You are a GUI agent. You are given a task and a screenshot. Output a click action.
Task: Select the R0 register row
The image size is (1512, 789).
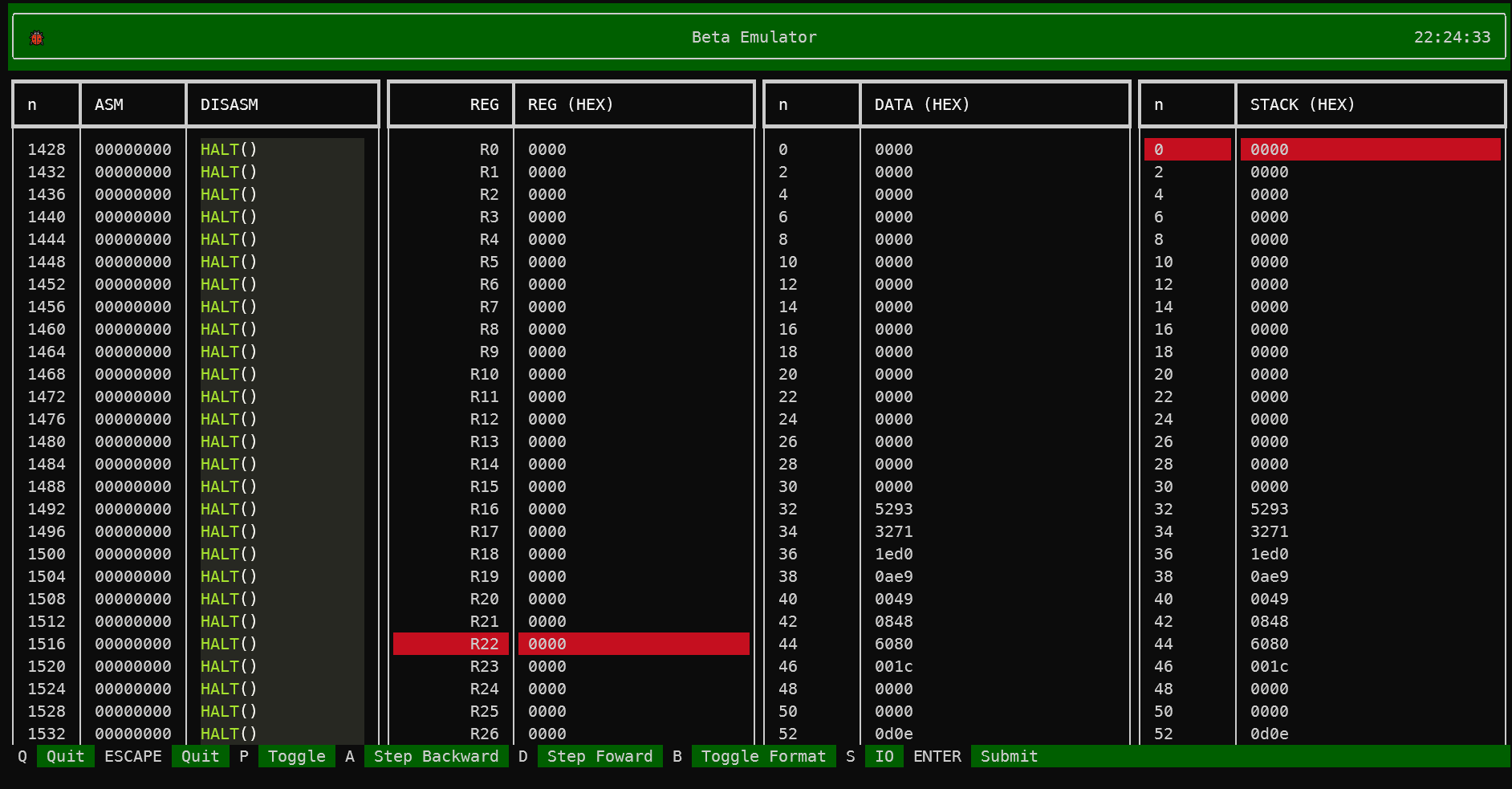click(x=571, y=149)
